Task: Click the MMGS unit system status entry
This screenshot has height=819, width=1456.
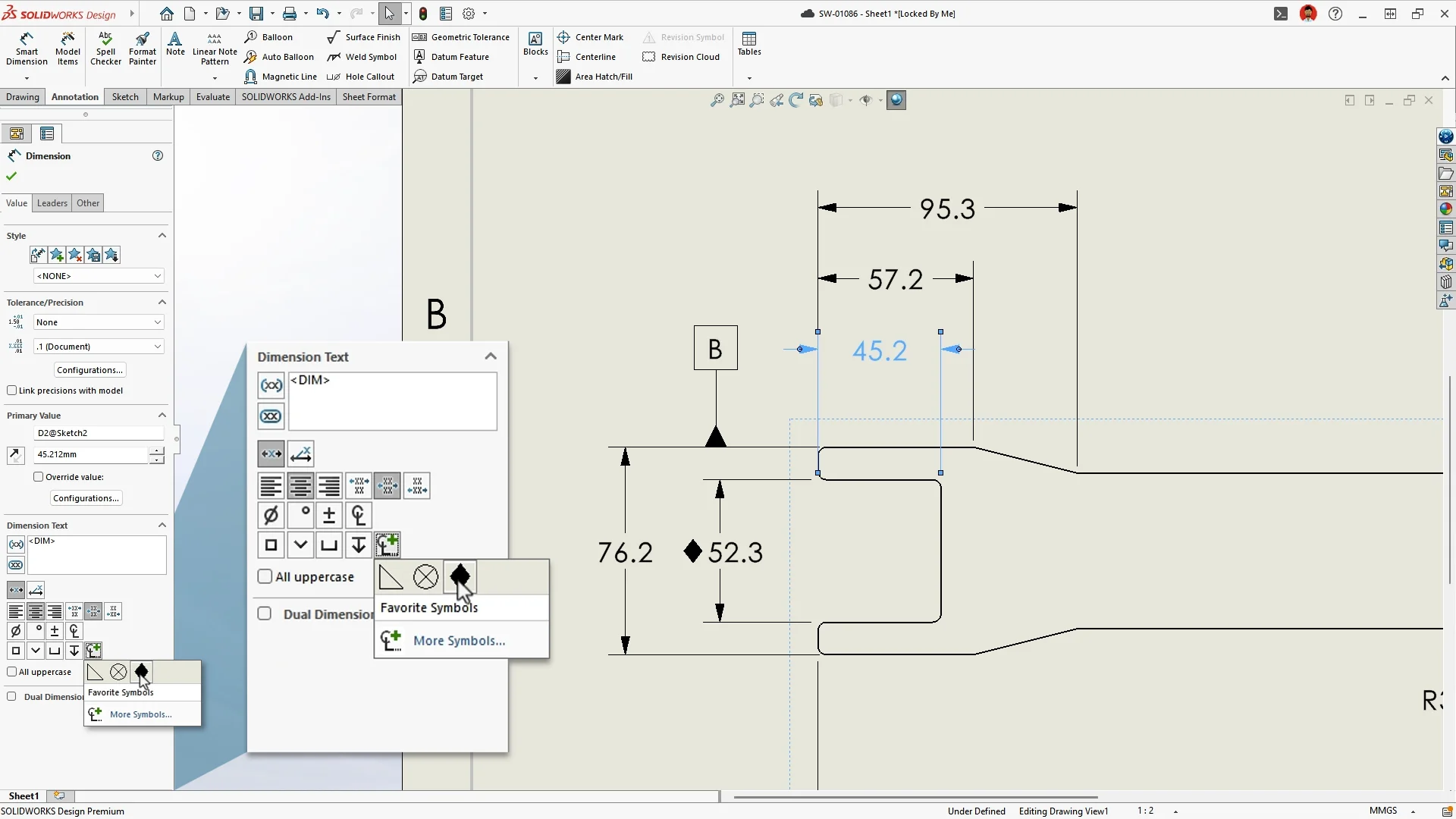Action: coord(1383,811)
